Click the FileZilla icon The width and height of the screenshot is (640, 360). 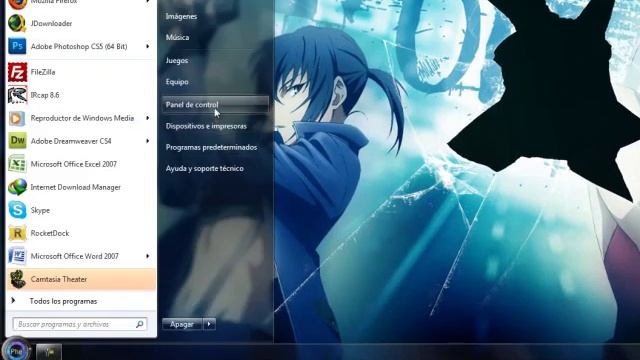pyautogui.click(x=17, y=72)
